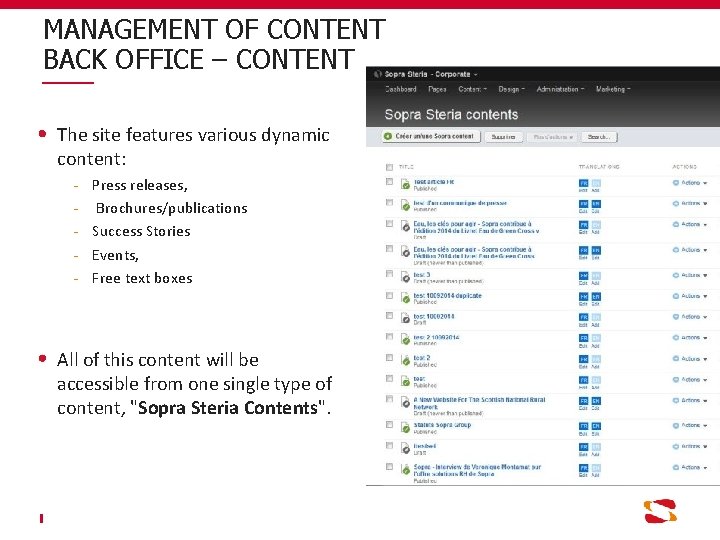The height and width of the screenshot is (540, 720).
Task: Open the Content menu
Action: 472,89
